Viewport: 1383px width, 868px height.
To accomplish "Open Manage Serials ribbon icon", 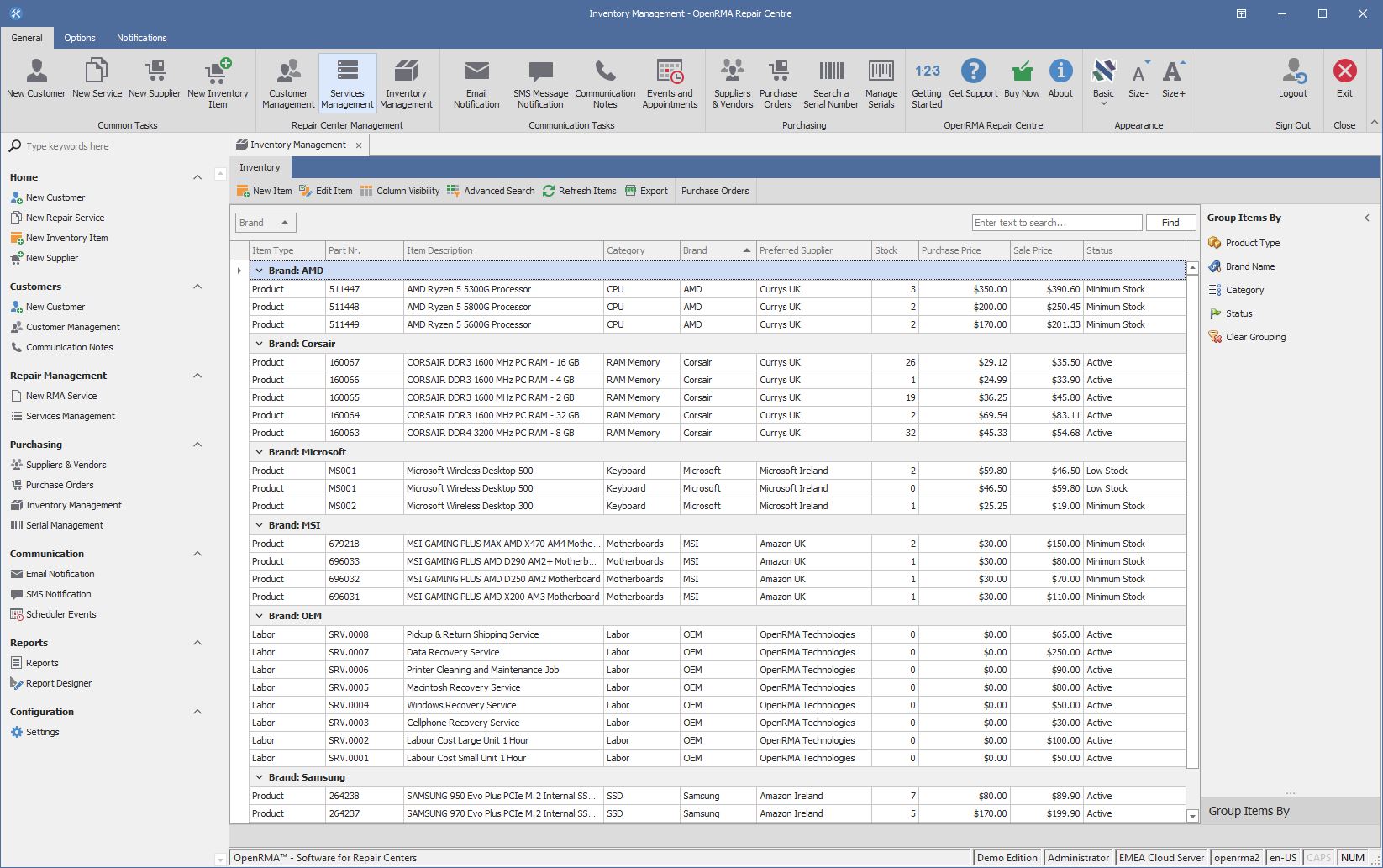I will [x=881, y=83].
